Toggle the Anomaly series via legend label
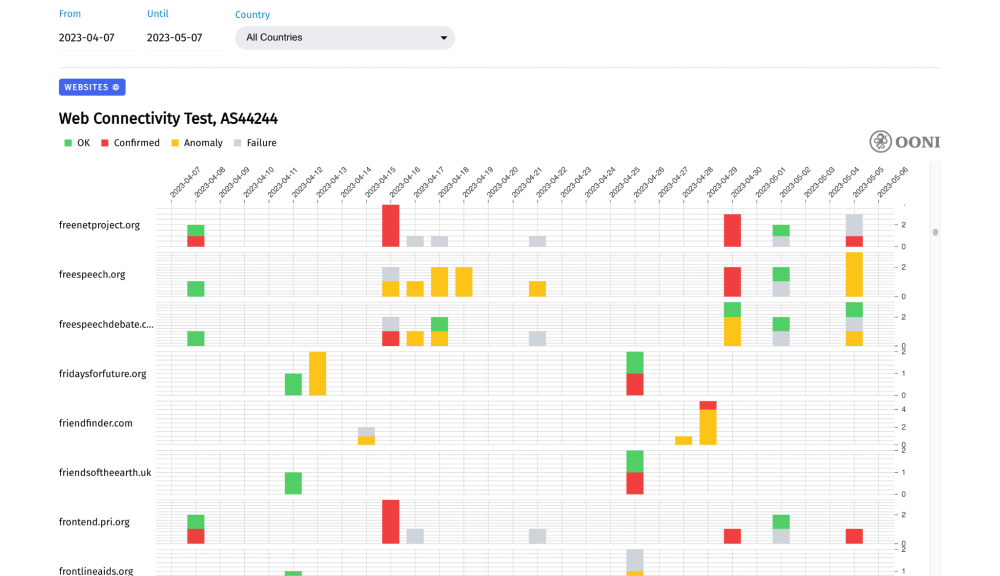 coord(203,143)
